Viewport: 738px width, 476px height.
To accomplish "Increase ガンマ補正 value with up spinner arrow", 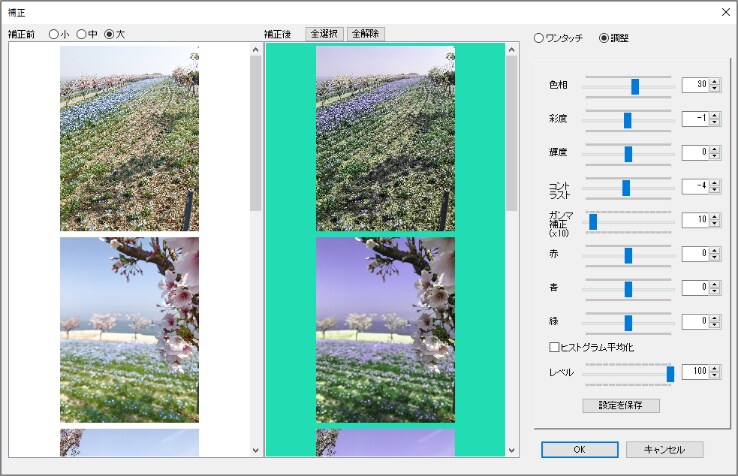I will [x=715, y=217].
